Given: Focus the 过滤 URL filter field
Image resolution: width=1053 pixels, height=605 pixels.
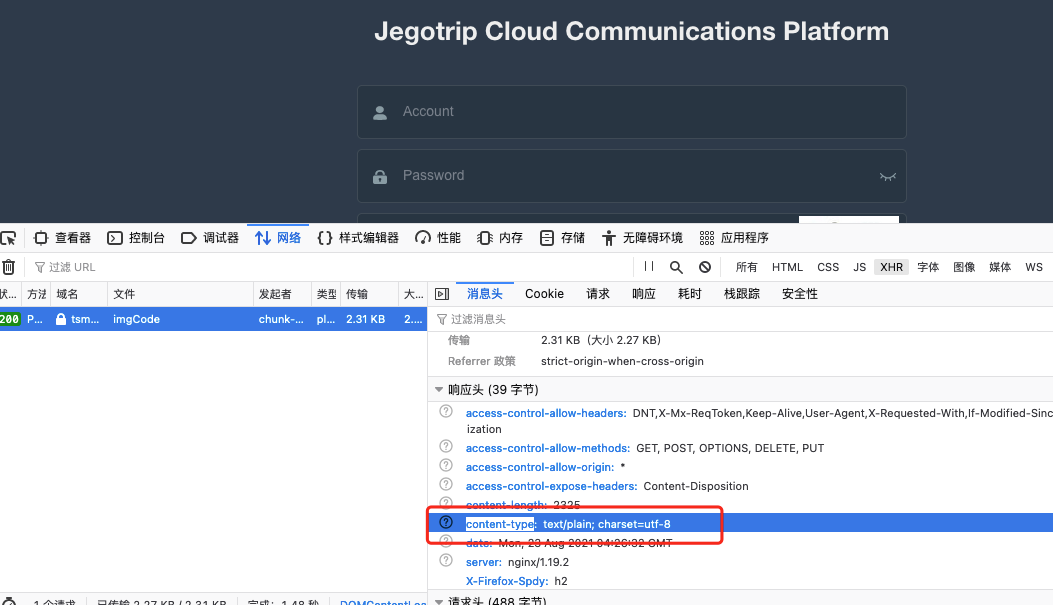Looking at the screenshot, I should click(x=329, y=267).
